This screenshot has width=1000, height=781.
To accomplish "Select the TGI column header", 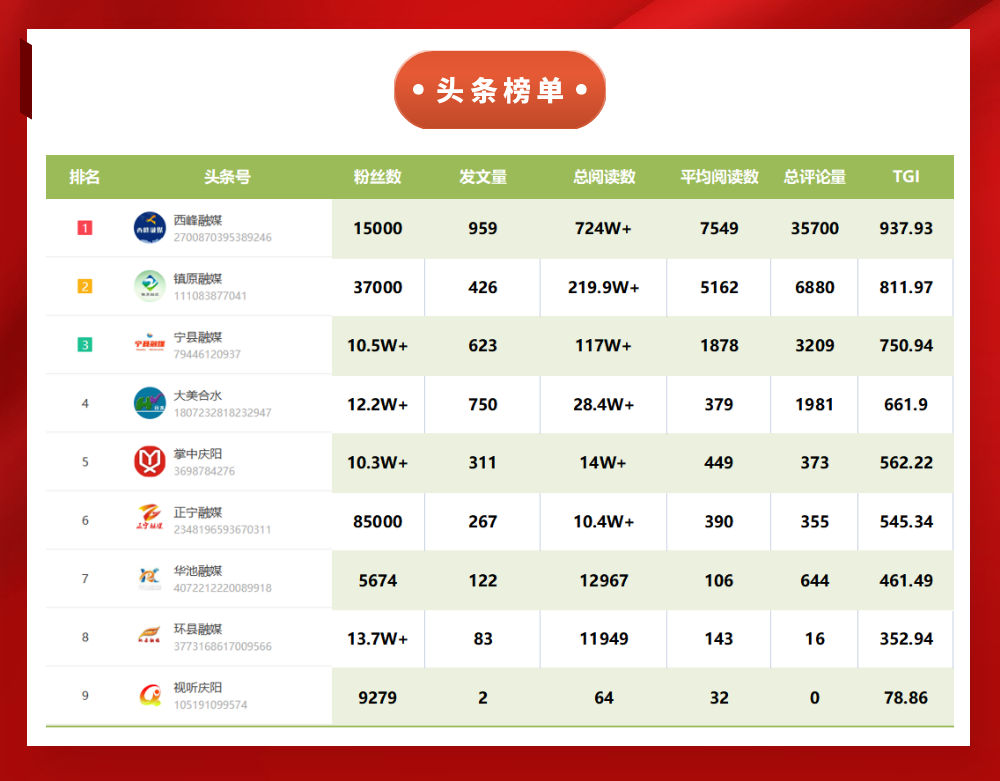I will click(906, 177).
